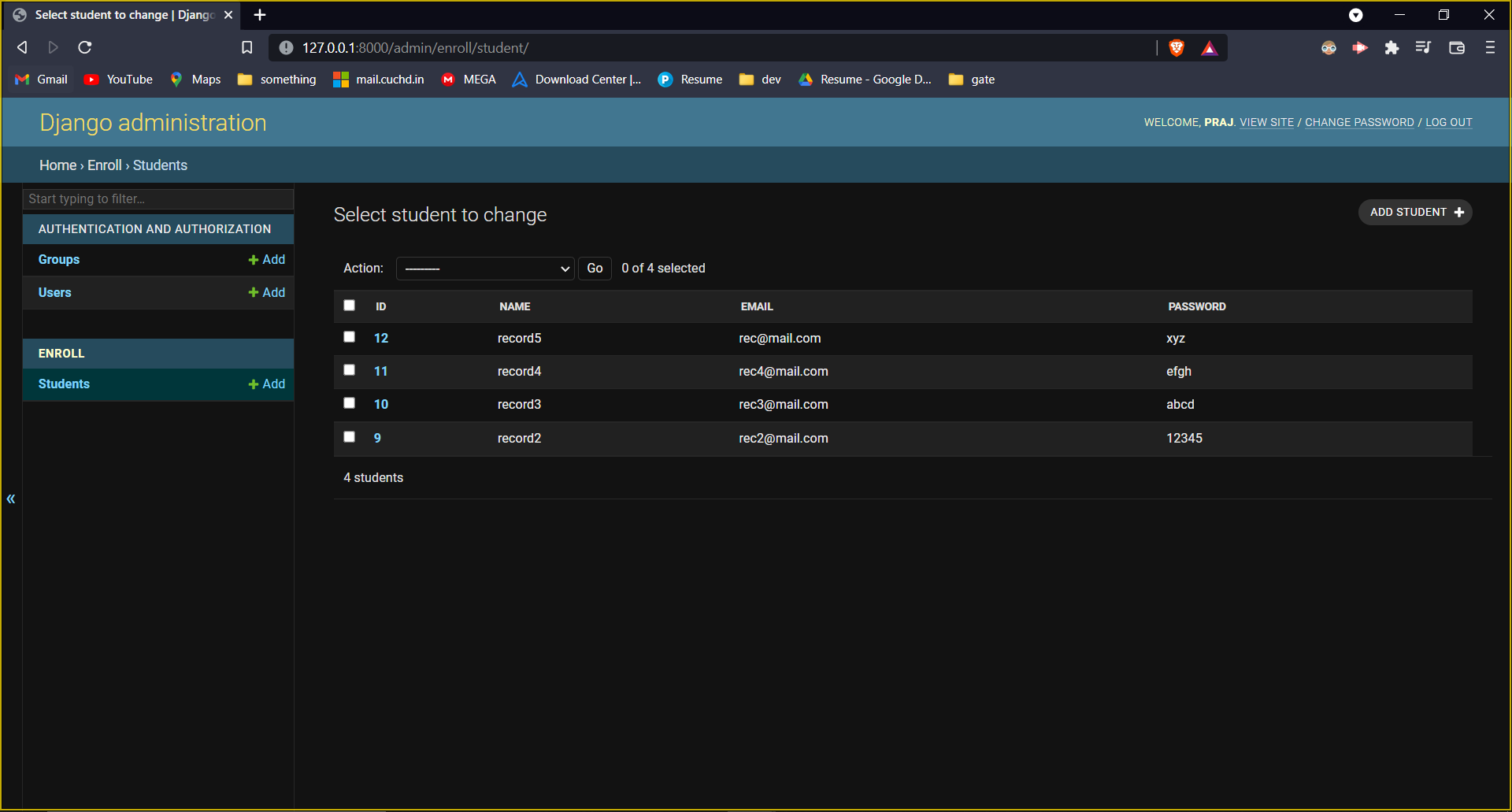Viewport: 1512px width, 812px height.
Task: Open Brave Shields lion icon
Action: coord(1177,48)
